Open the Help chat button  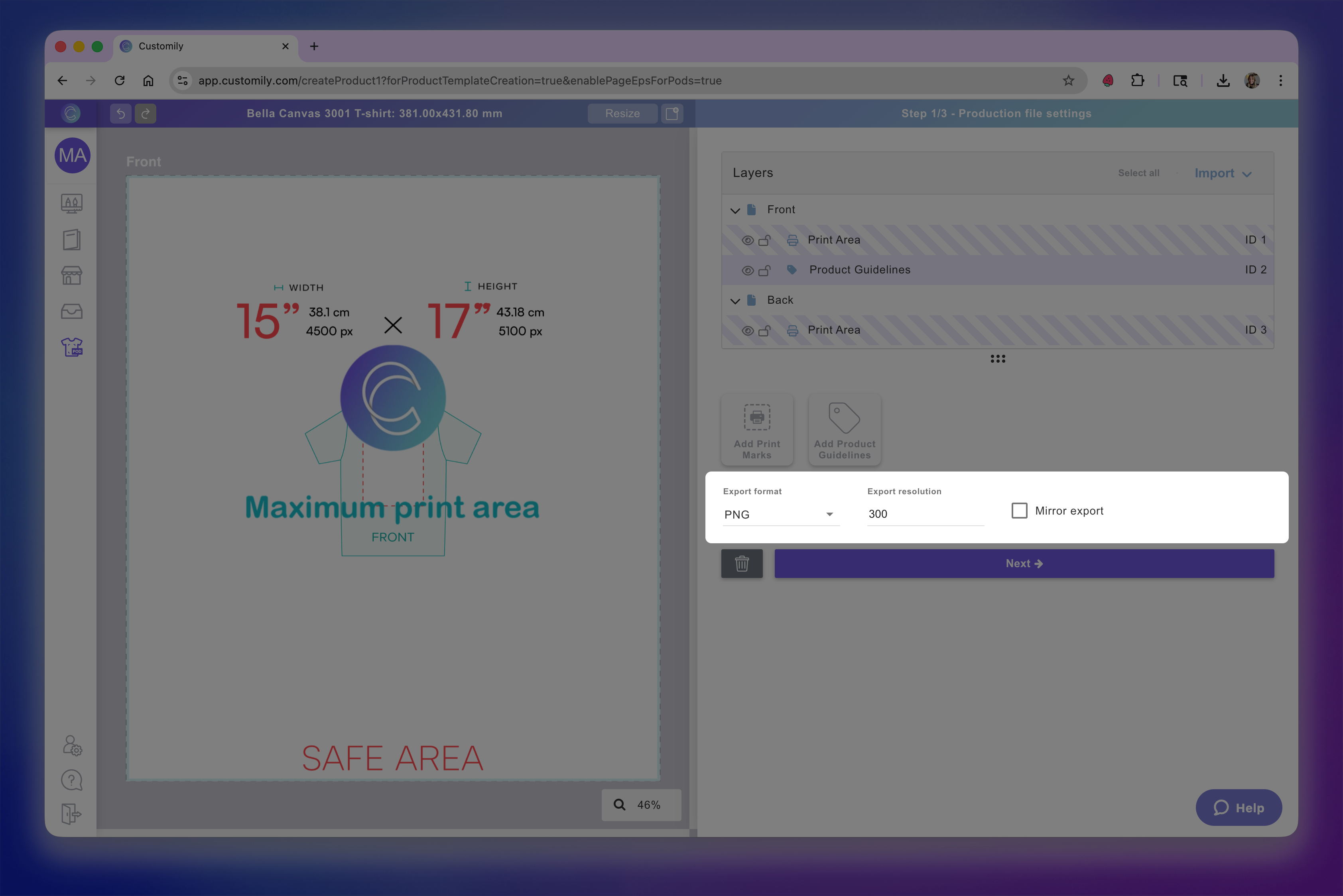pos(1239,808)
